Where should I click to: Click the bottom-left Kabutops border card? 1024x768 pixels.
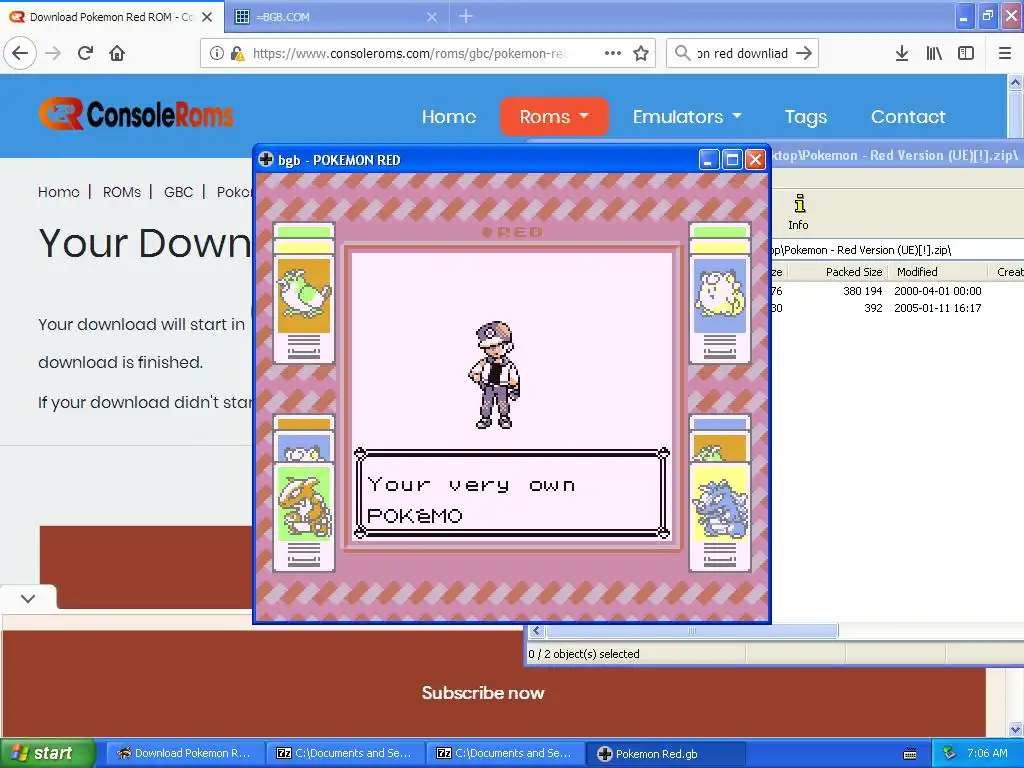pos(304,517)
